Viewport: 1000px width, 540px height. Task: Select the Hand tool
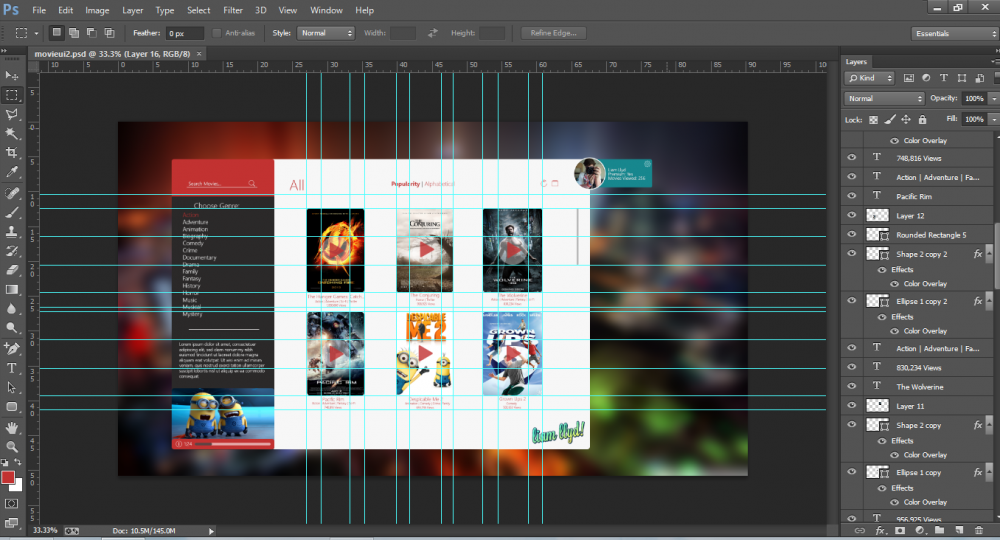(11, 428)
